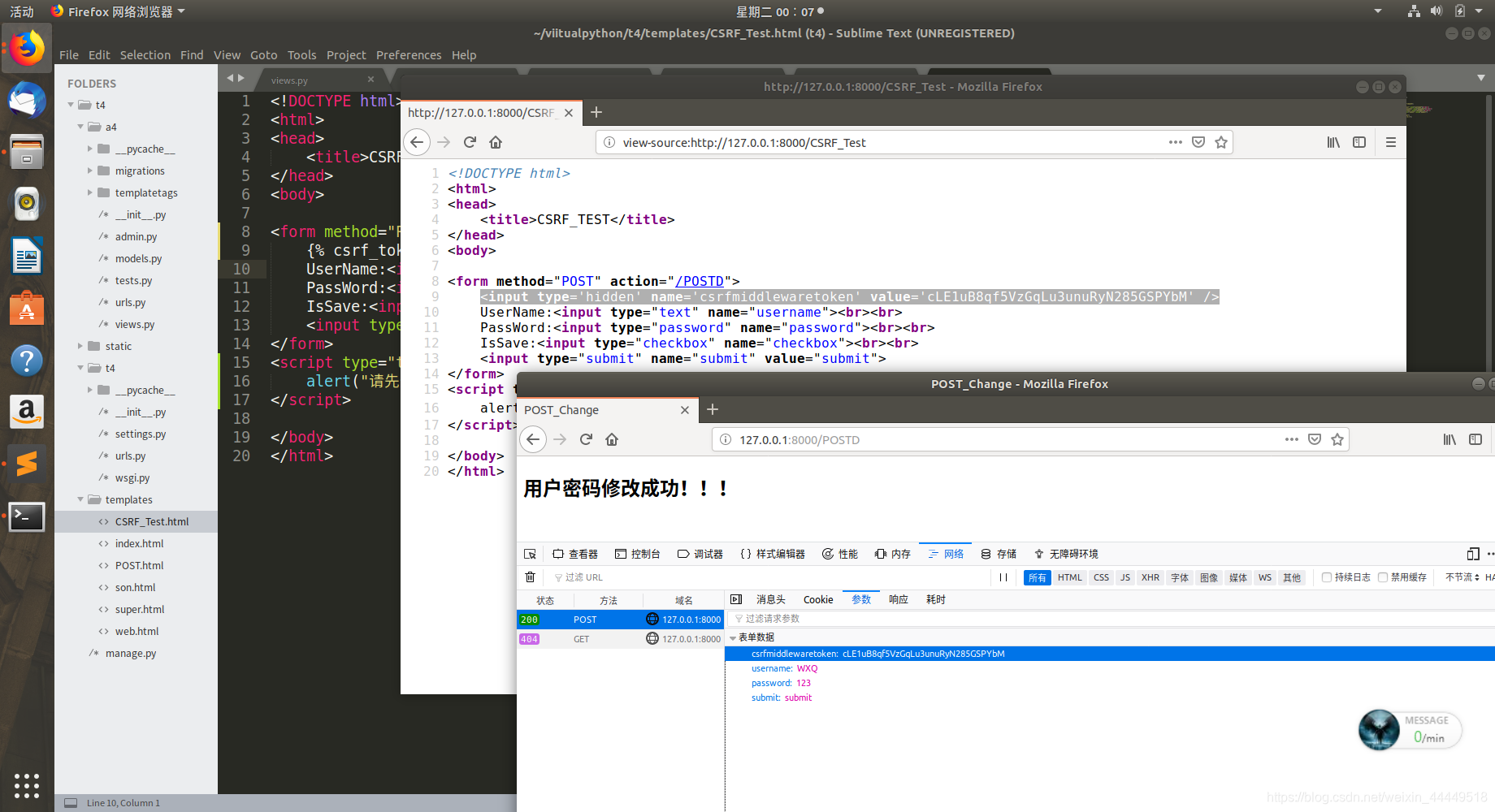Open manage.py from the sidebar
Screen dimensions: 1495x812
click(131, 653)
